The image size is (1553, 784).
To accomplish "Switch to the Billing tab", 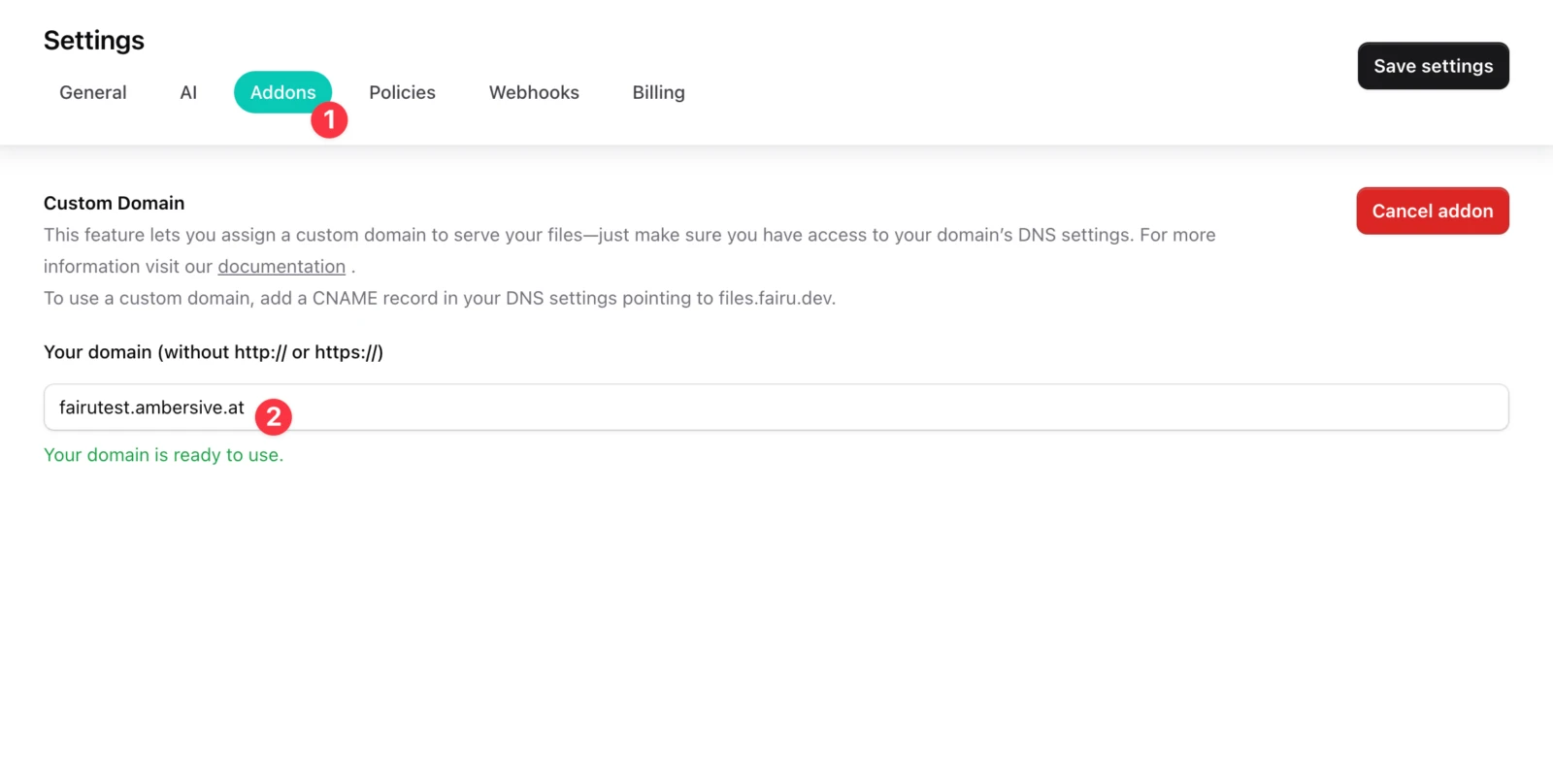I will [658, 92].
